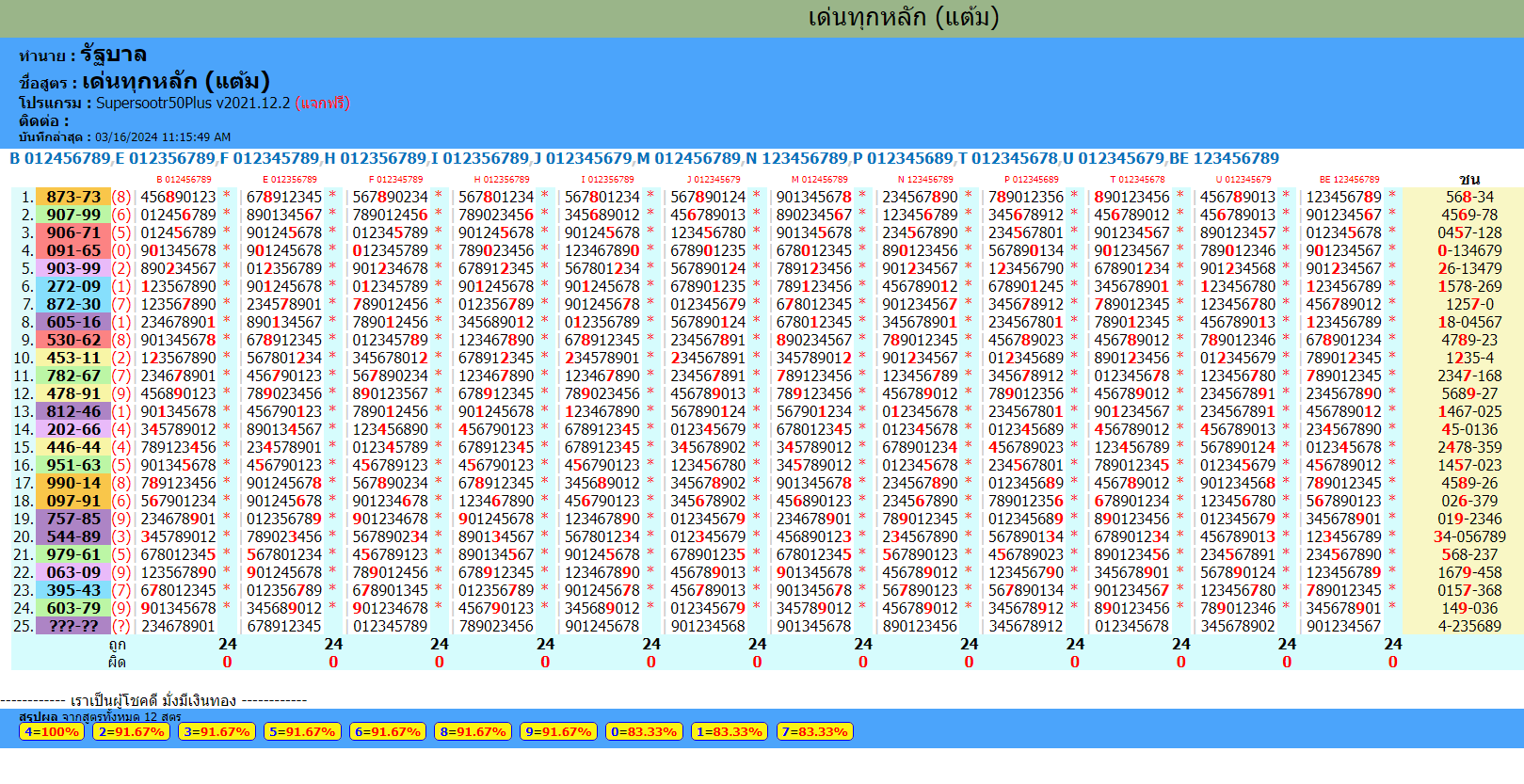Click the 0=83.33% summary badge
The width and height of the screenshot is (1524, 784).
(644, 731)
